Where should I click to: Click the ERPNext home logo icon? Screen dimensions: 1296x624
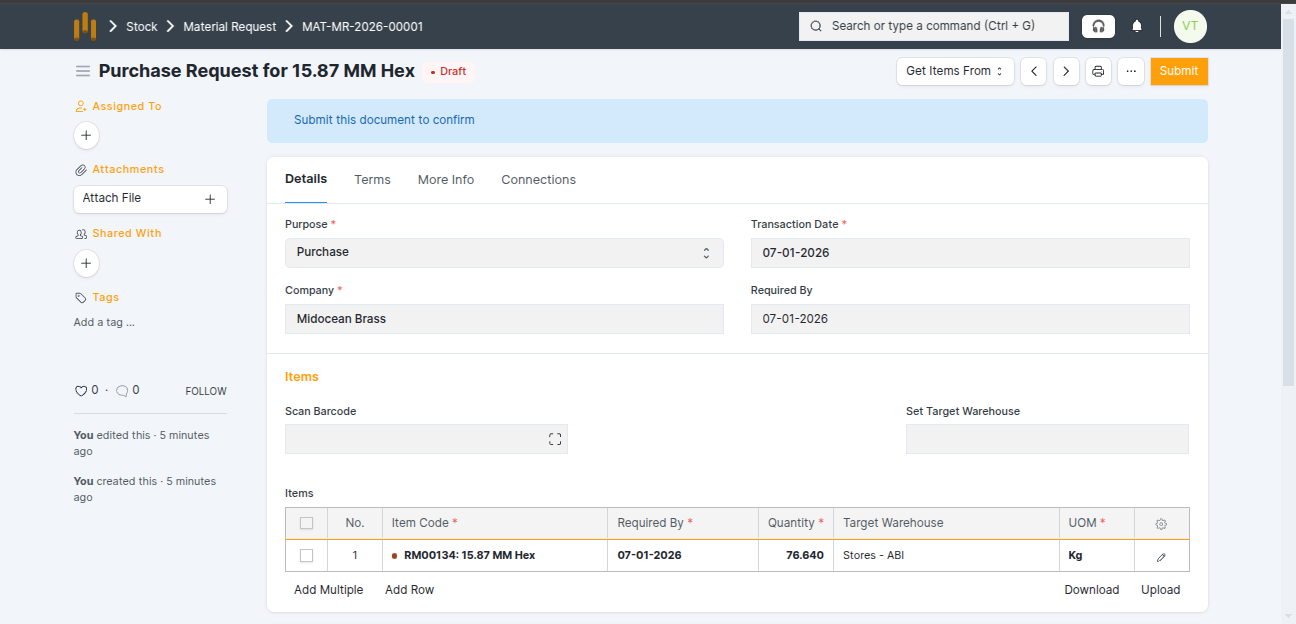click(85, 26)
